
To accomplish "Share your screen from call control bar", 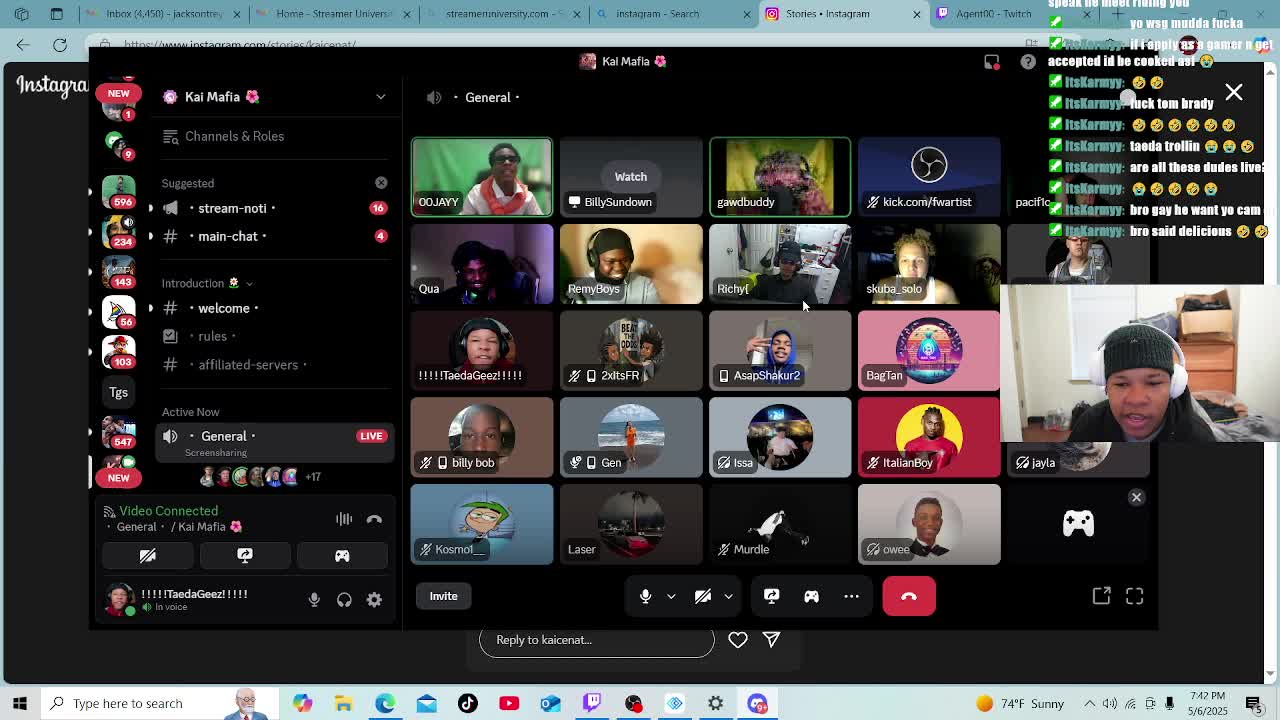I will click(771, 596).
